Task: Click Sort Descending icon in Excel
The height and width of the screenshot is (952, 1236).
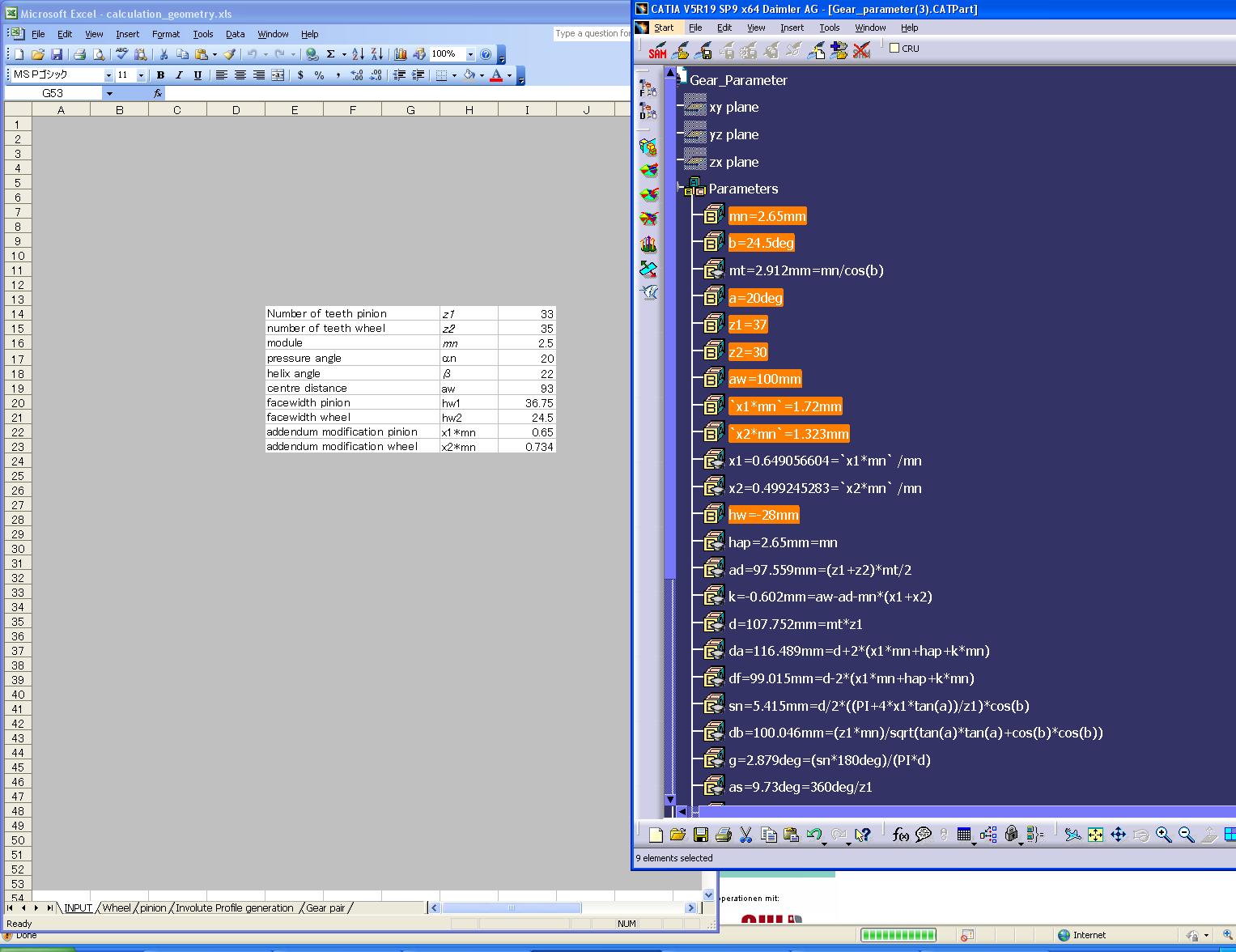Action: [377, 54]
